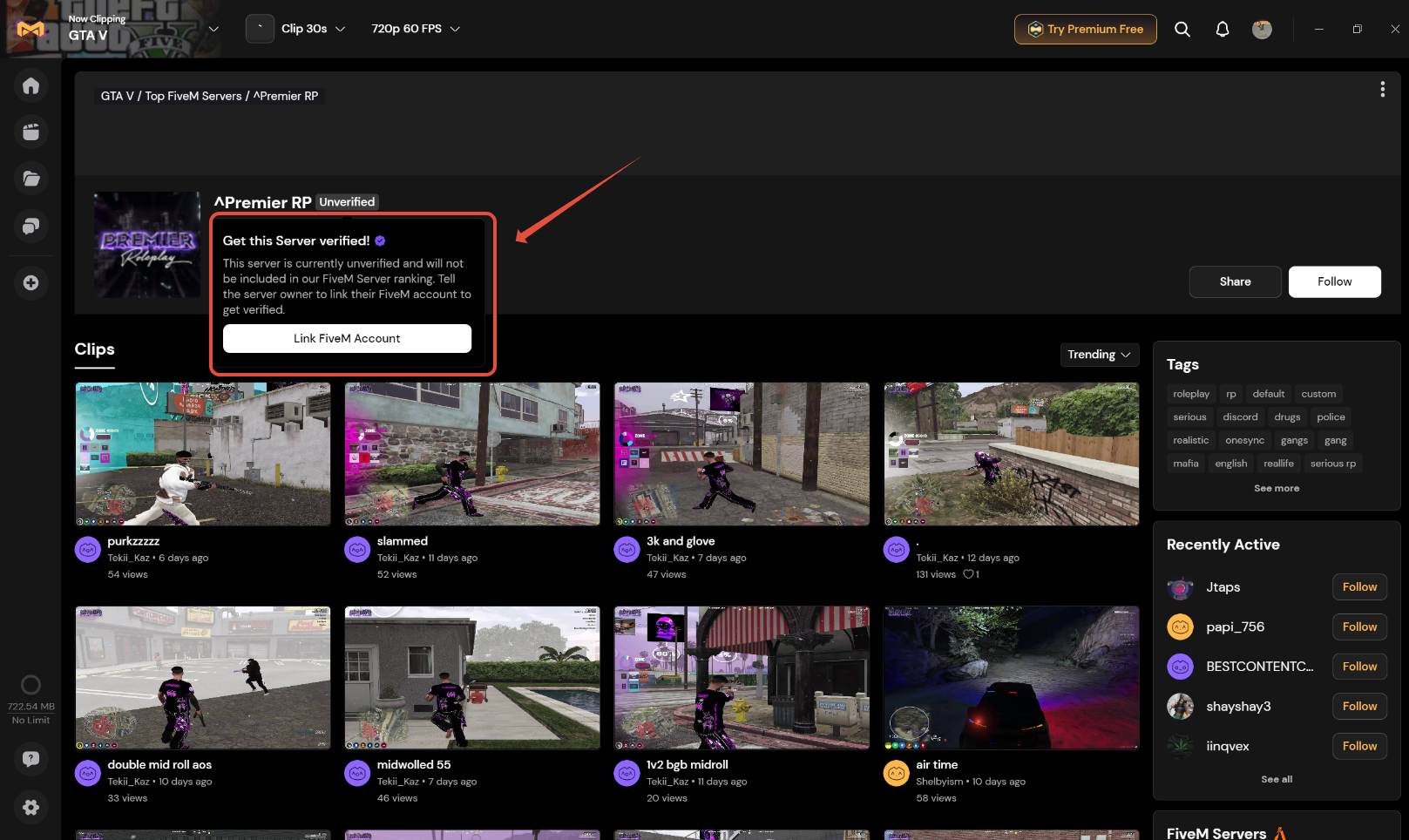Click iinqvex avatar in Recently Active
The height and width of the screenshot is (840, 1409).
click(1180, 746)
